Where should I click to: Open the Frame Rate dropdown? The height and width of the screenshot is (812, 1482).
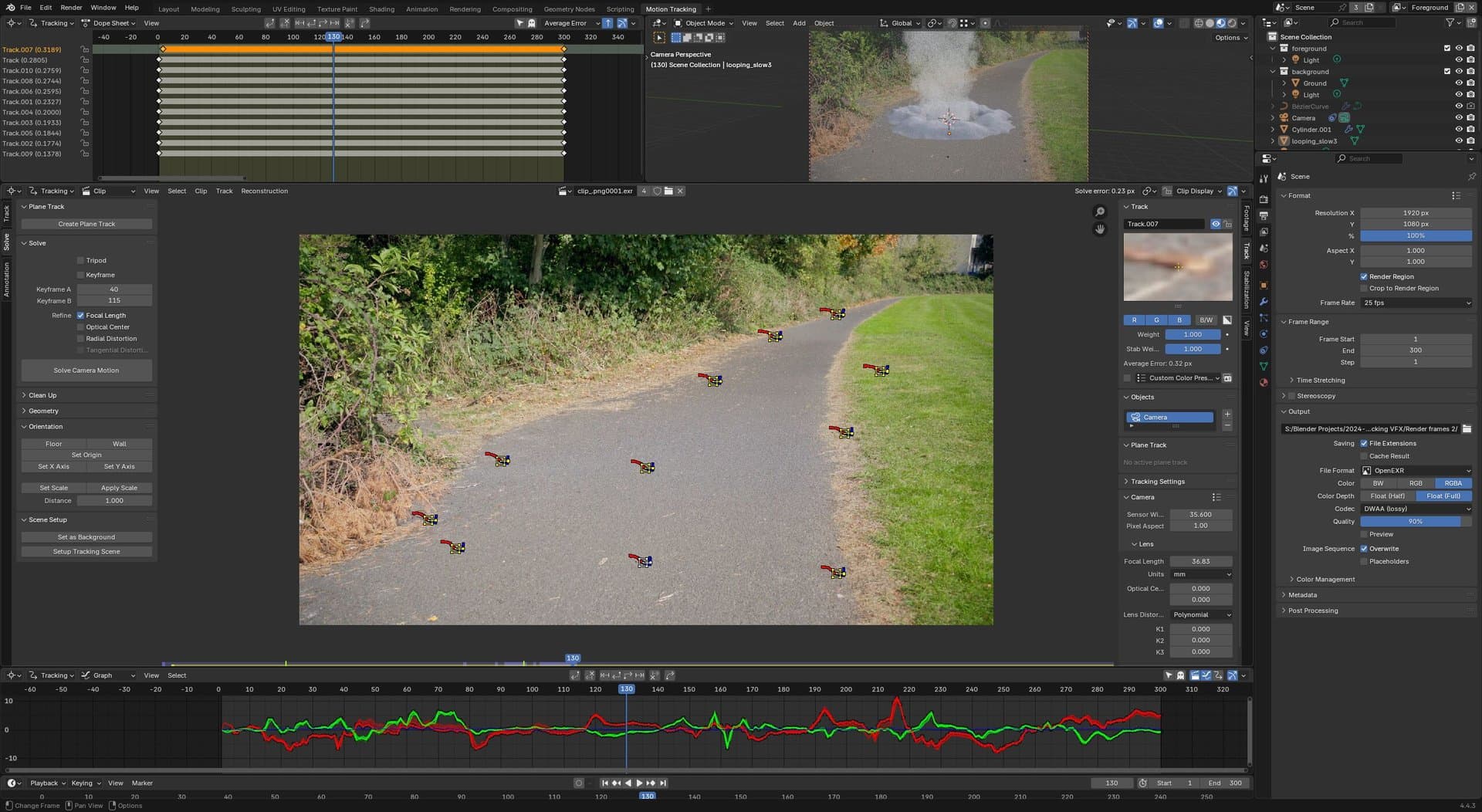(1416, 303)
